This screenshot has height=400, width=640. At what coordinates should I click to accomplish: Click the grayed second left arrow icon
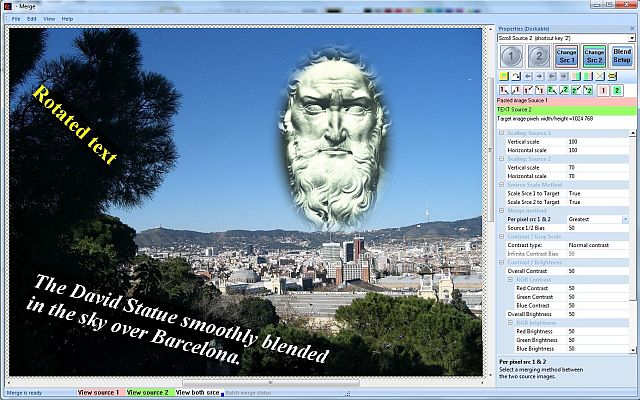(x=552, y=76)
